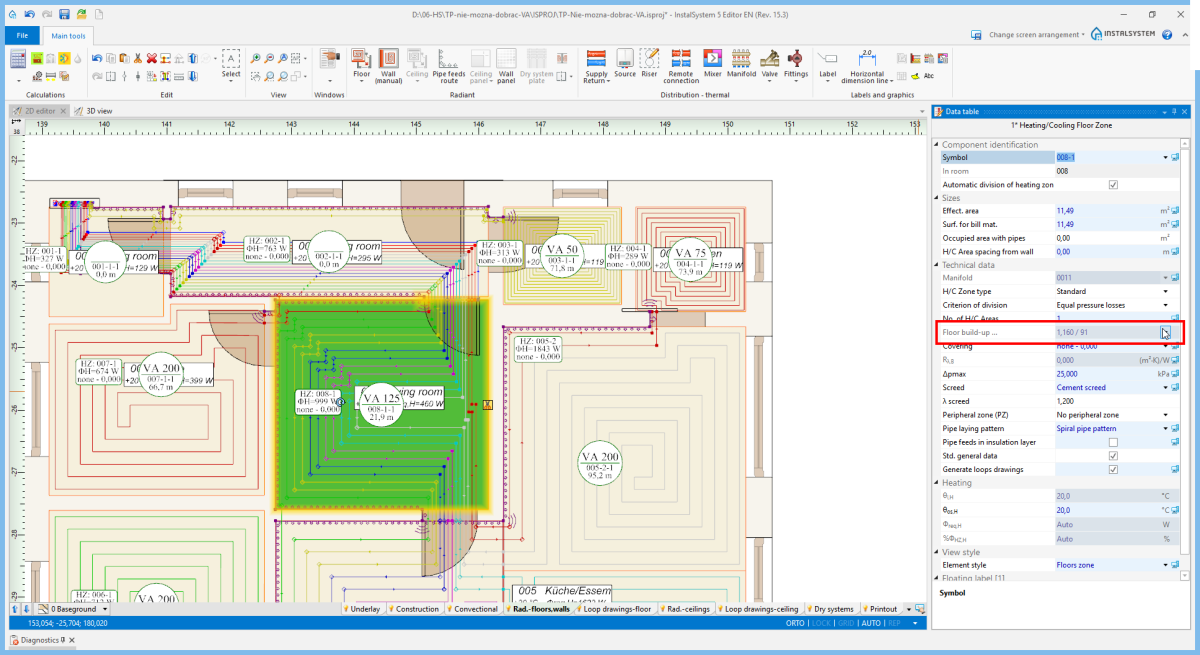Click the Wall (manual) tool
Image resolution: width=1200 pixels, height=655 pixels.
[x=388, y=60]
